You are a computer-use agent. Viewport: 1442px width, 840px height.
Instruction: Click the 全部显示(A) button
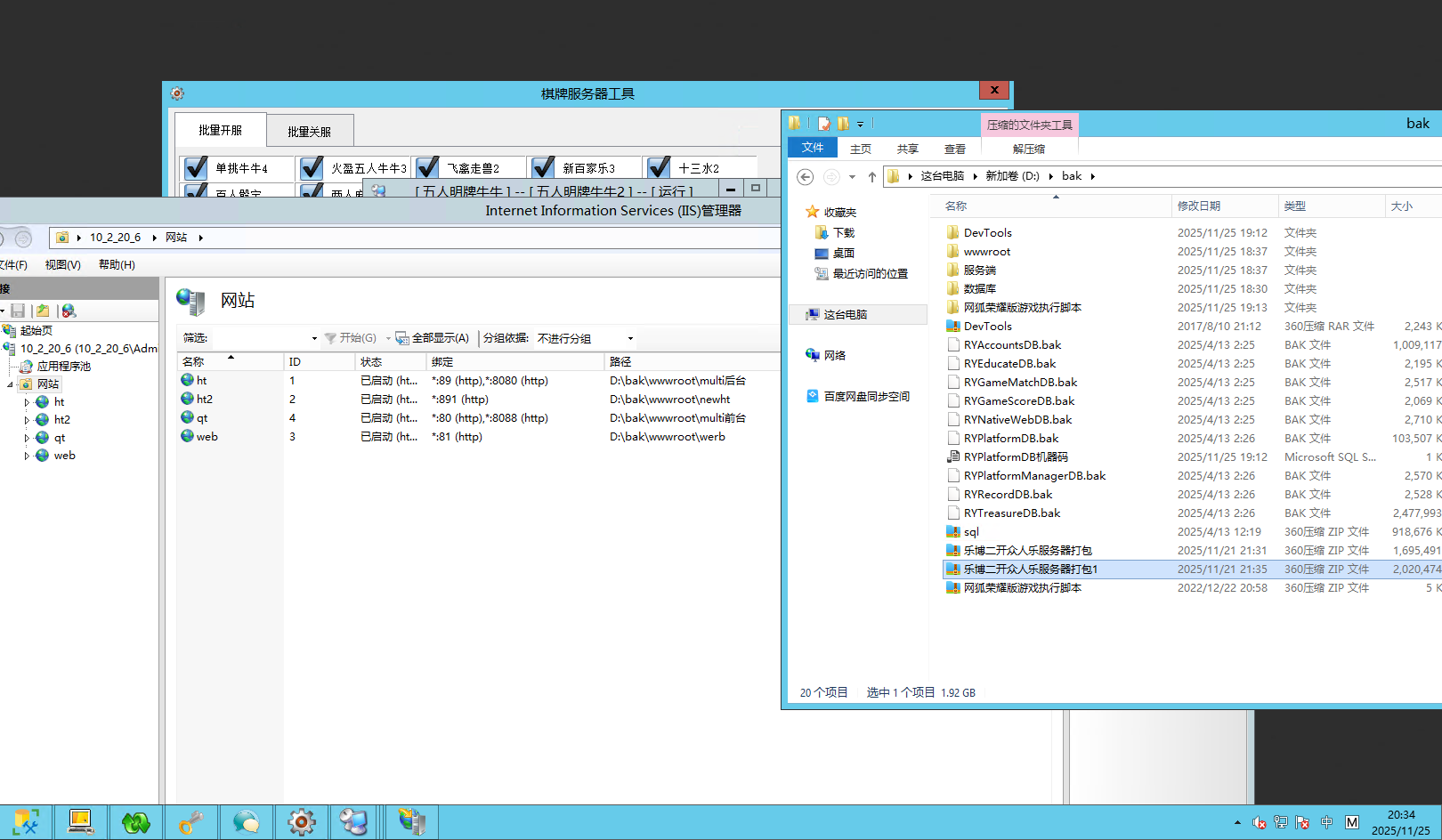(x=433, y=338)
